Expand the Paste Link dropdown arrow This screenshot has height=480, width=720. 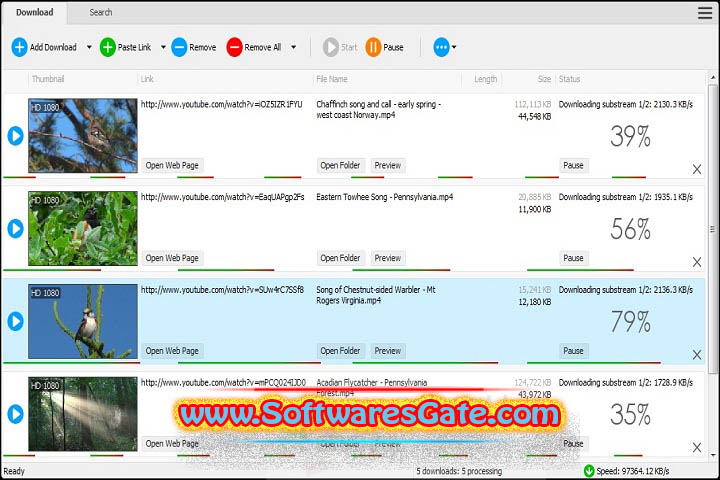(x=163, y=47)
